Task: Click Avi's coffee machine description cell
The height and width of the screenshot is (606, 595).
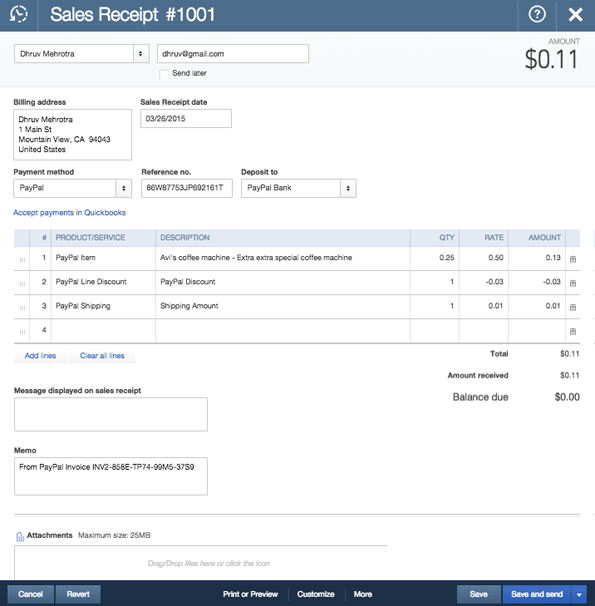Action: 283,258
